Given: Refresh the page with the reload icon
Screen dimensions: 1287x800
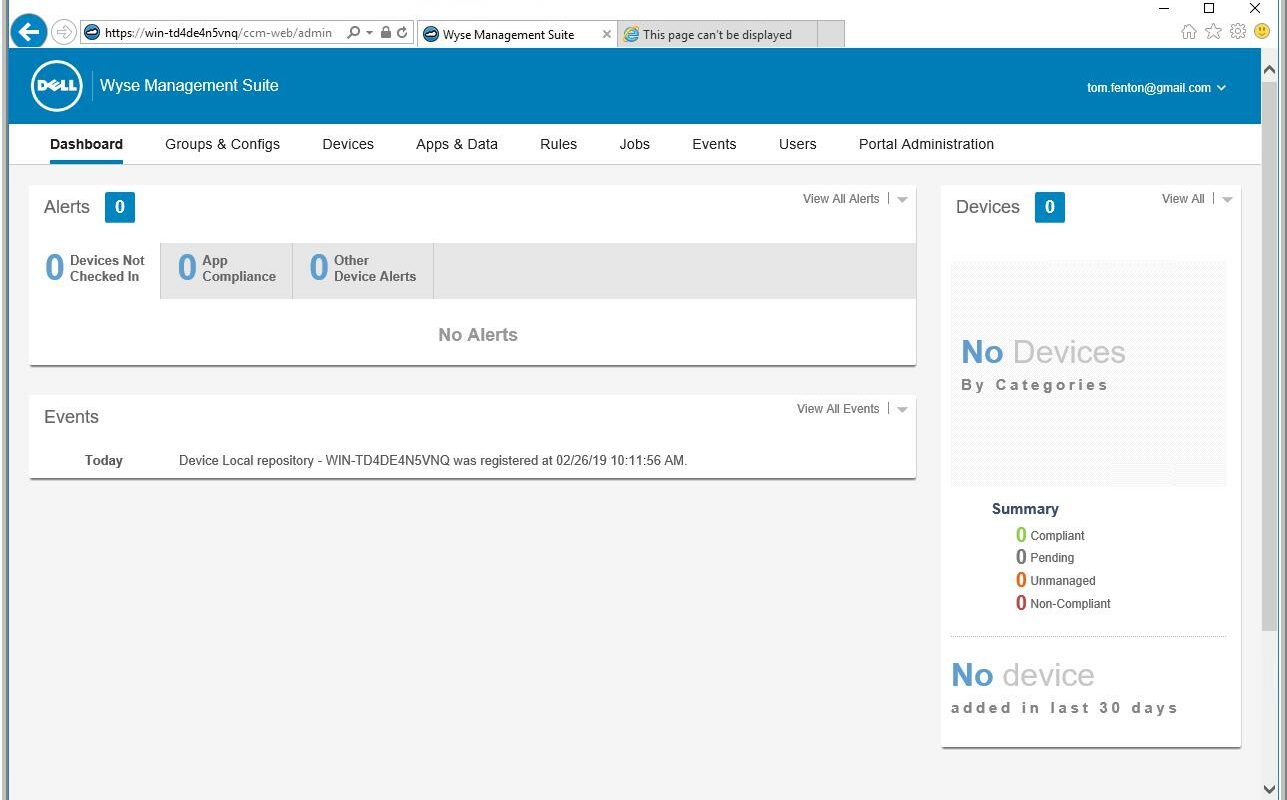Looking at the screenshot, I should click(402, 33).
